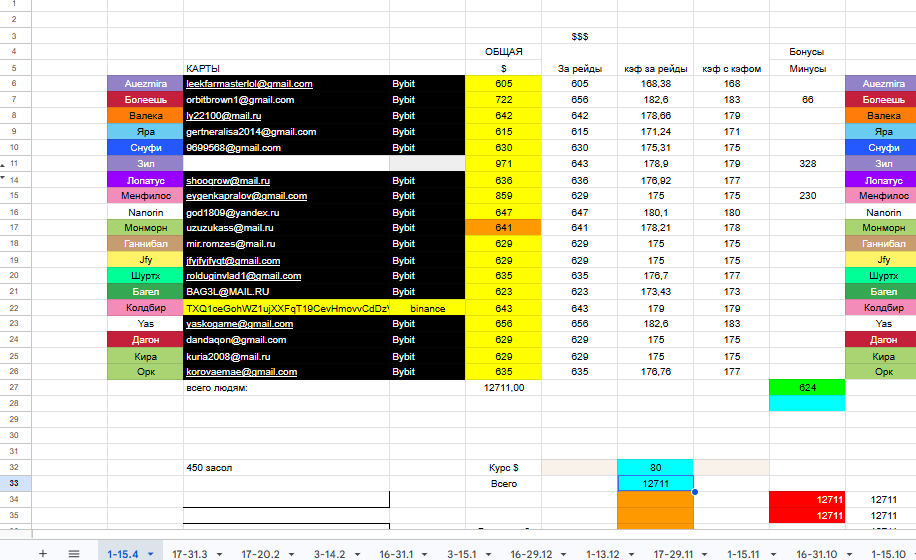Select the '450 засол' cell
This screenshot has height=560, width=916.
286,468
